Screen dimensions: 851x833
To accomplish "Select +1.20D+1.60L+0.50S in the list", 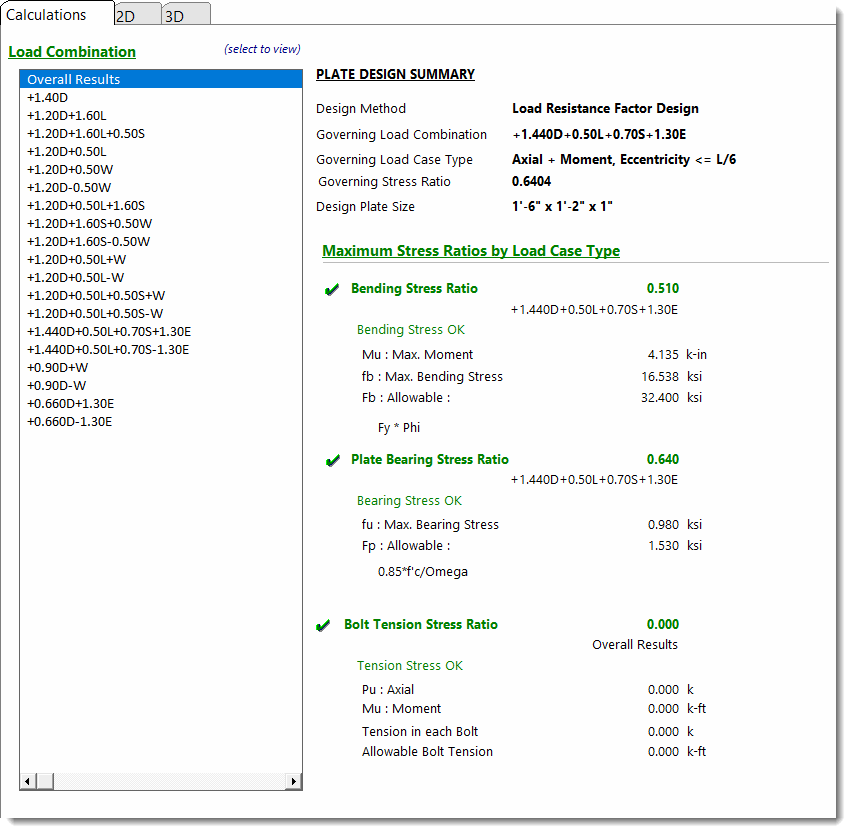I will tap(85, 133).
